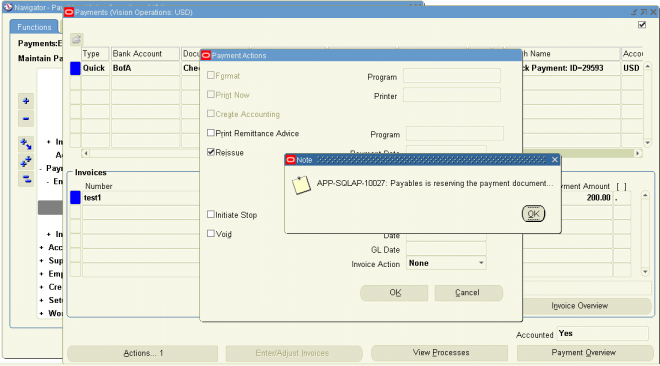Image resolution: width=660 pixels, height=366 pixels.
Task: Click the GL Date field
Action: click(x=446, y=249)
